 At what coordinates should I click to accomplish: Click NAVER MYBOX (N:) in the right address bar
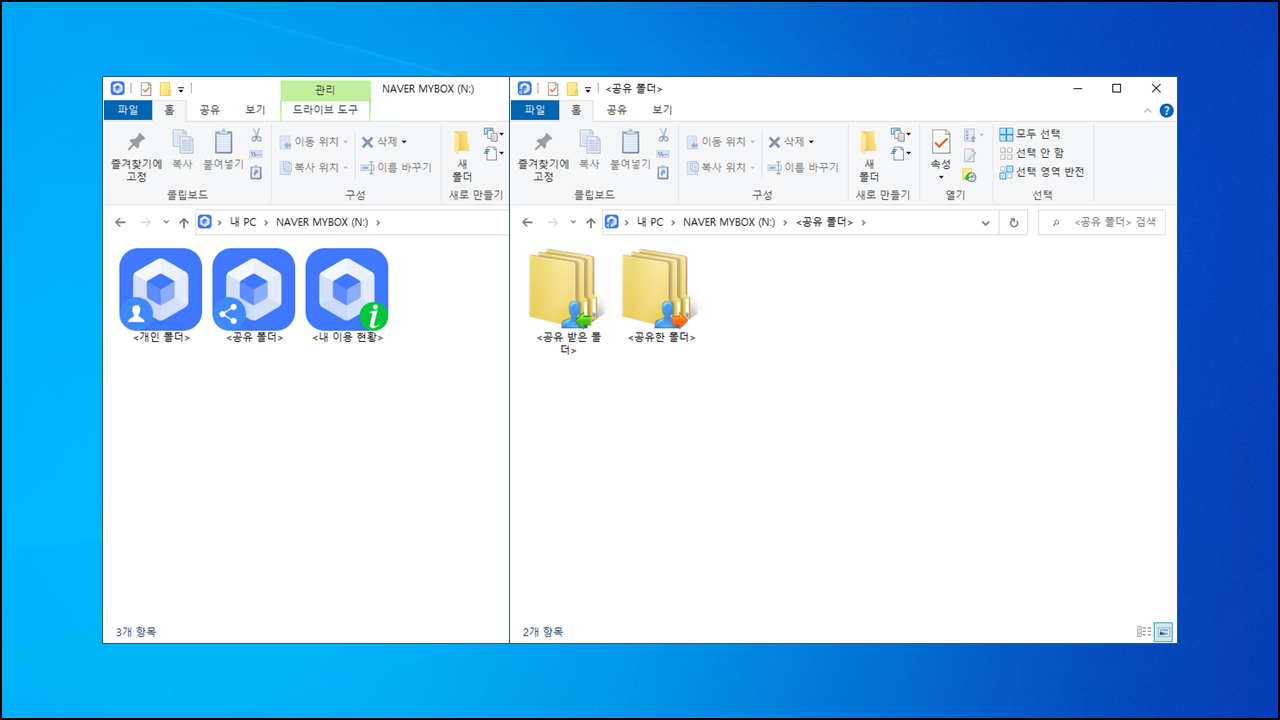[x=729, y=222]
